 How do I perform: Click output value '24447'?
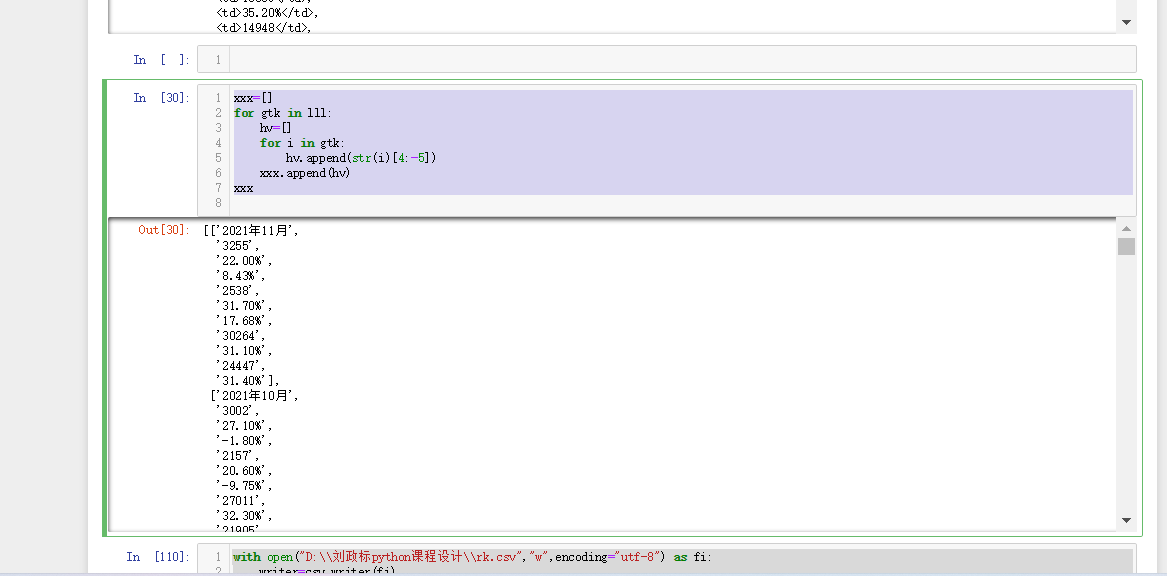coord(240,366)
